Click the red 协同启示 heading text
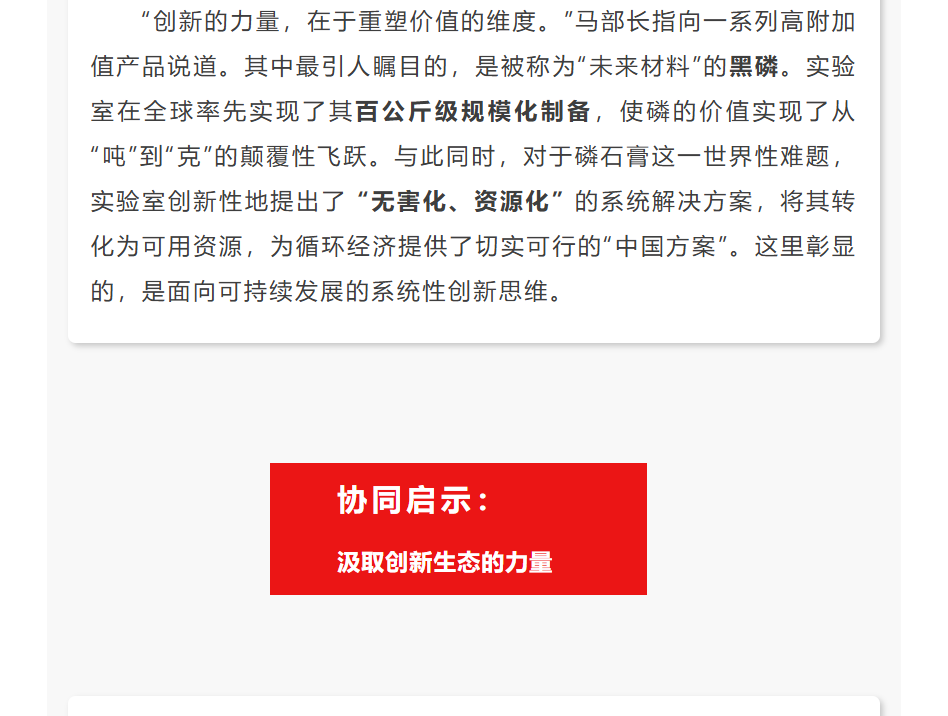 [413, 500]
